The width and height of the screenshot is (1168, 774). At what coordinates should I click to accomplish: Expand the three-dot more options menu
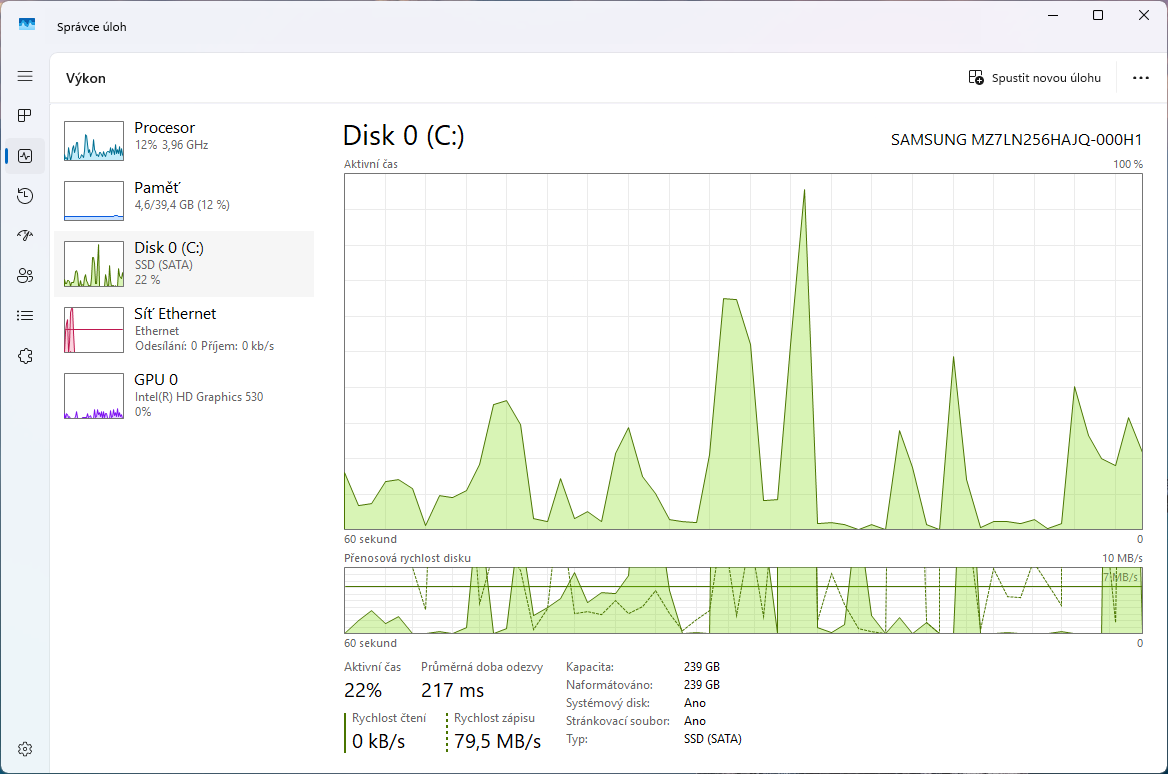pos(1140,78)
